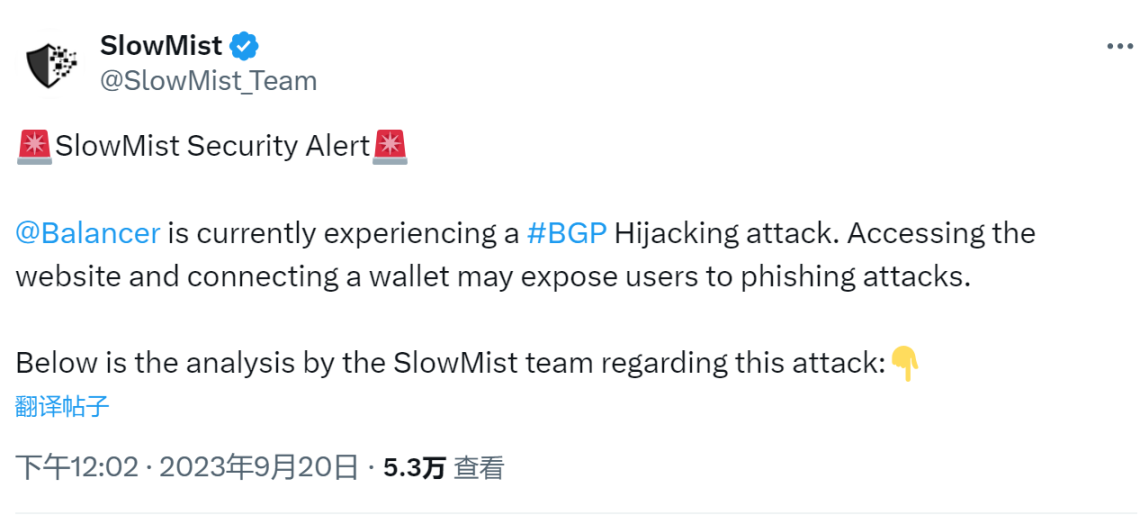The height and width of the screenshot is (515, 1140).
Task: Click the 查看 views label
Action: pos(479,467)
